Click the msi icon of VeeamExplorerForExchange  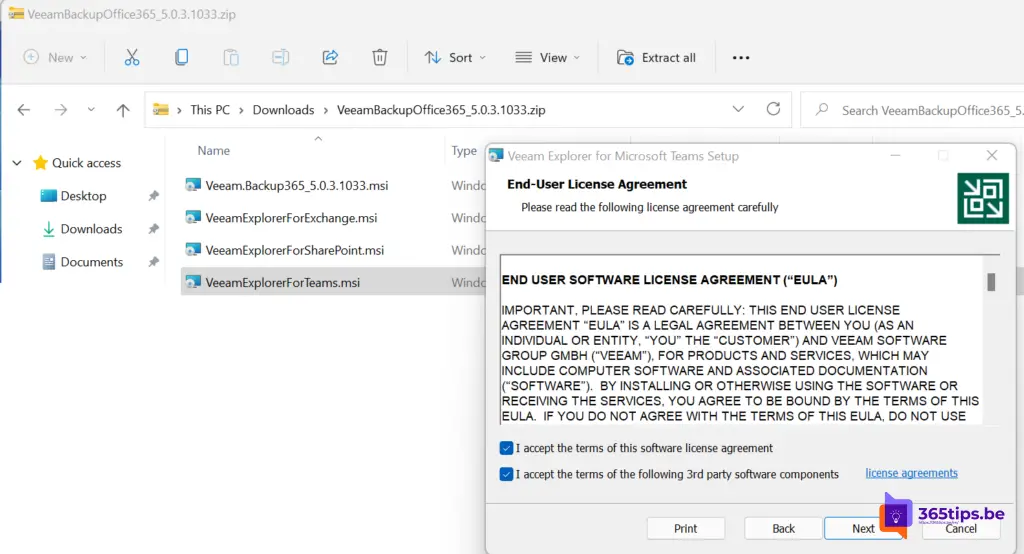193,217
